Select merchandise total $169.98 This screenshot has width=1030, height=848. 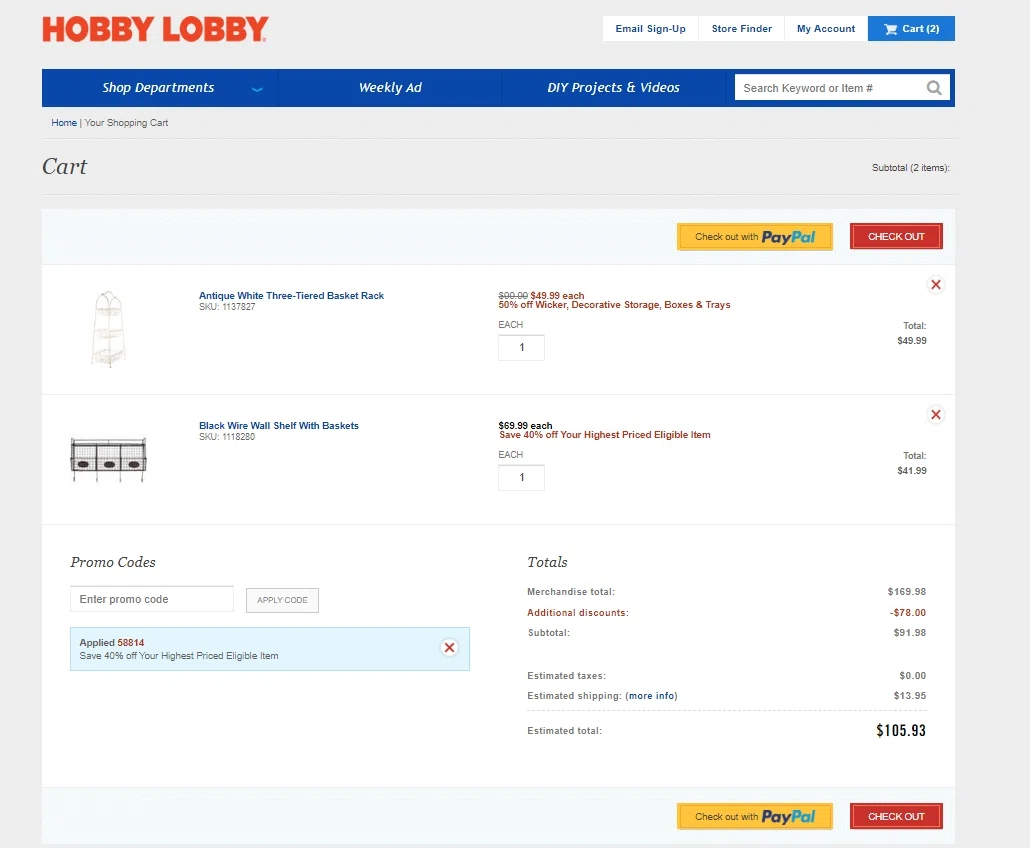(907, 592)
